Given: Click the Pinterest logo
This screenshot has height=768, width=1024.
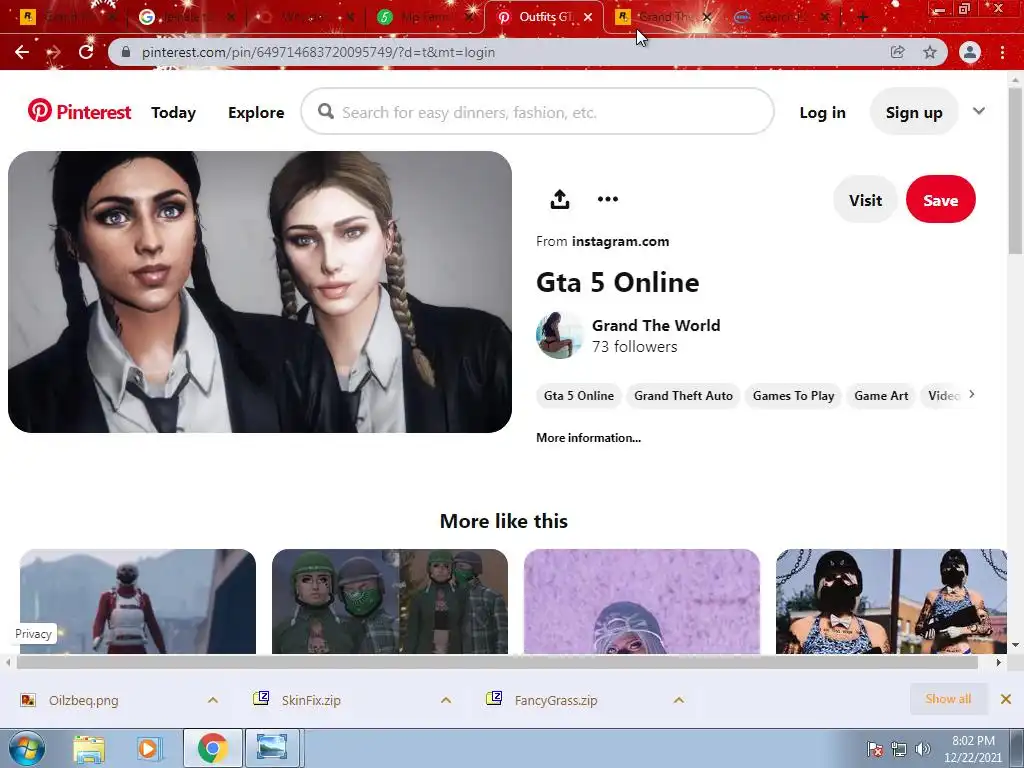Looking at the screenshot, I should click(x=79, y=112).
